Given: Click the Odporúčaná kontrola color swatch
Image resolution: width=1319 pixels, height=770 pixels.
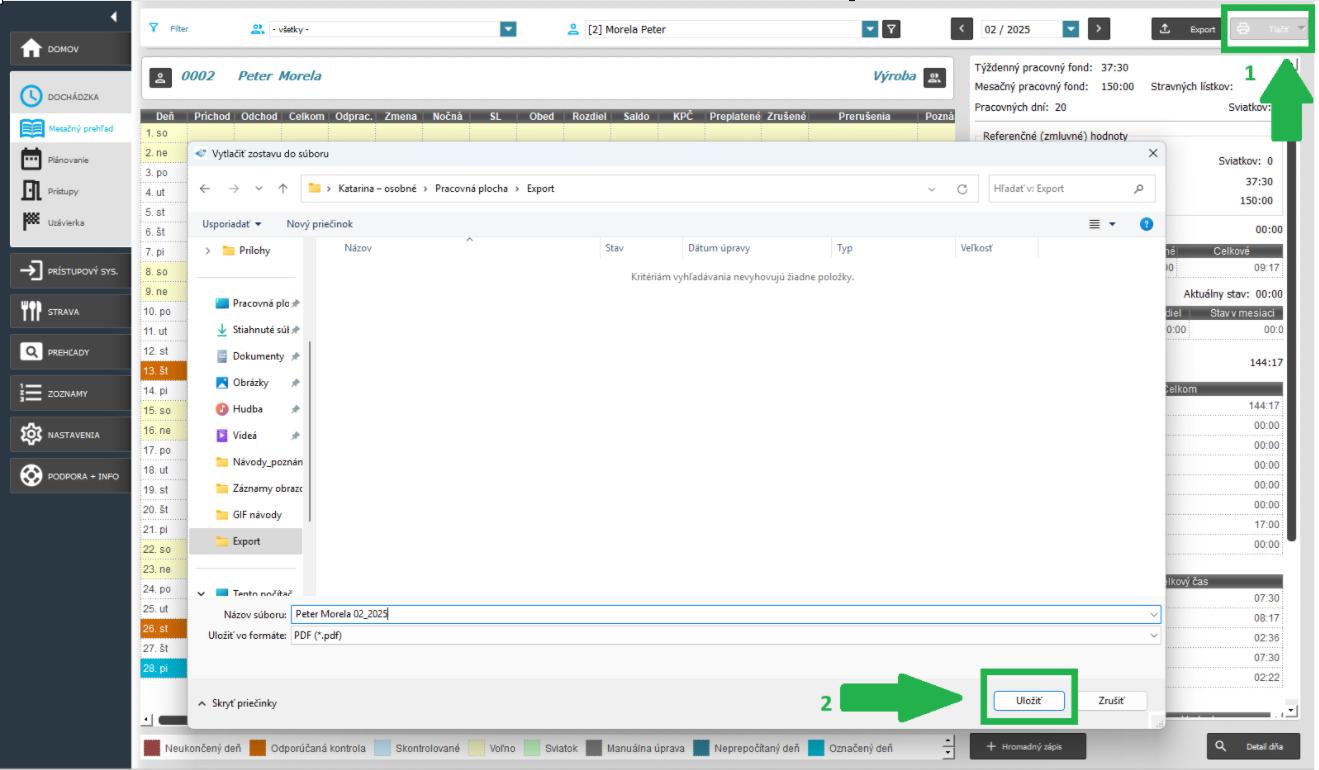Looking at the screenshot, I should pos(258,748).
